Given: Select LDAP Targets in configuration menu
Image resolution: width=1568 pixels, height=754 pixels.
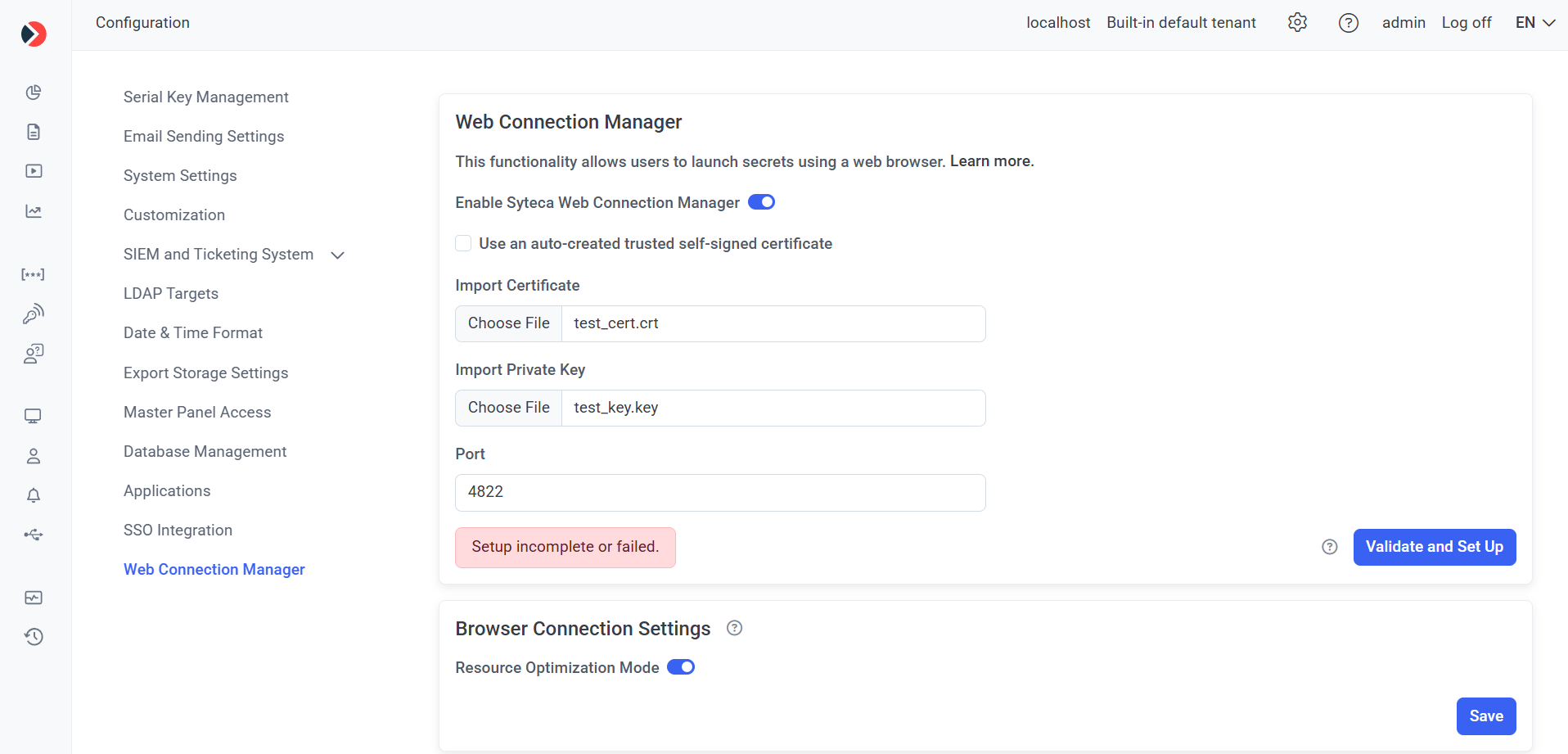Looking at the screenshot, I should [171, 294].
